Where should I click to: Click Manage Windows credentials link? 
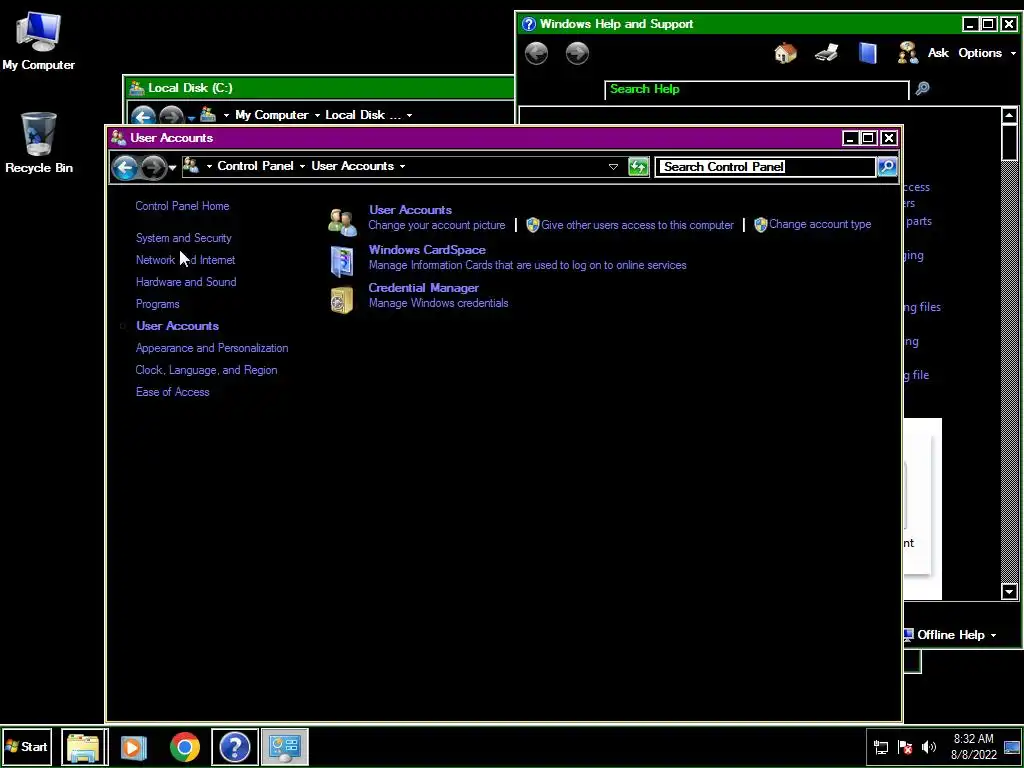pyautogui.click(x=438, y=303)
